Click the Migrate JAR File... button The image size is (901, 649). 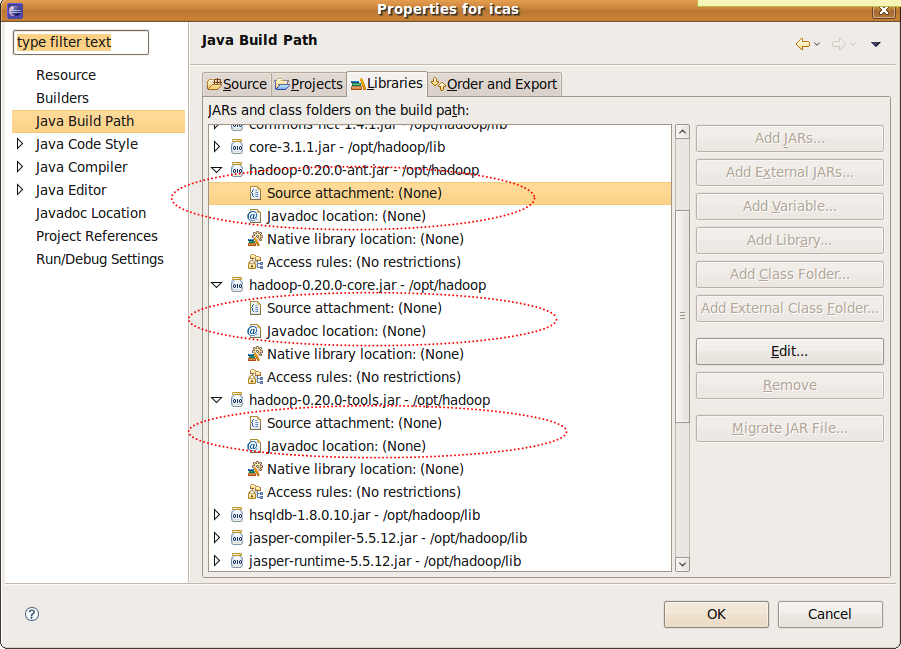click(x=790, y=428)
